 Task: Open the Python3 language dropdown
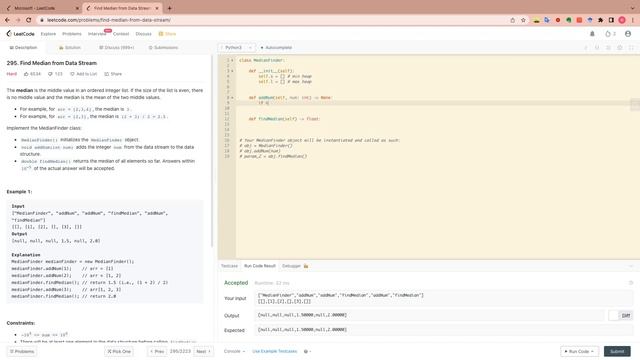(x=238, y=47)
